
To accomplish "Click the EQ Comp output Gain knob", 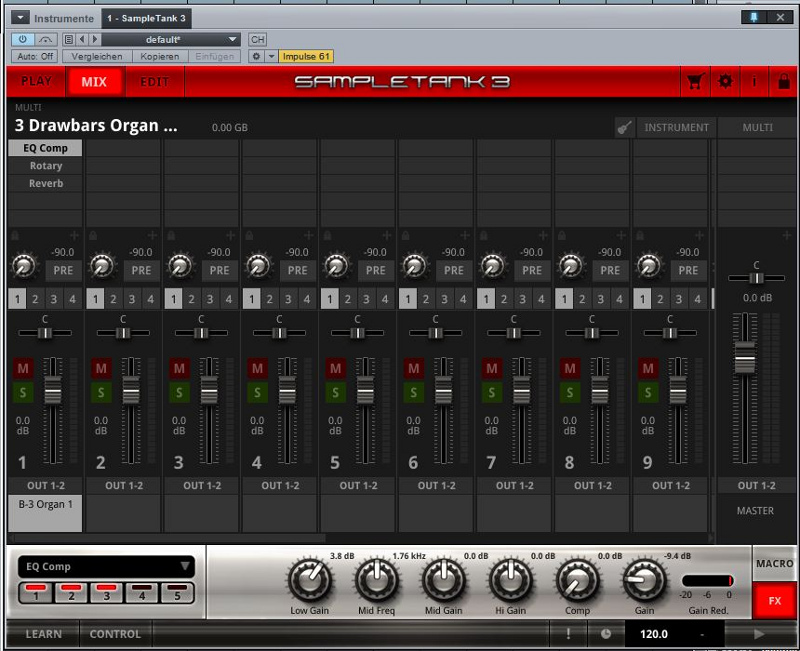I will pos(644,580).
